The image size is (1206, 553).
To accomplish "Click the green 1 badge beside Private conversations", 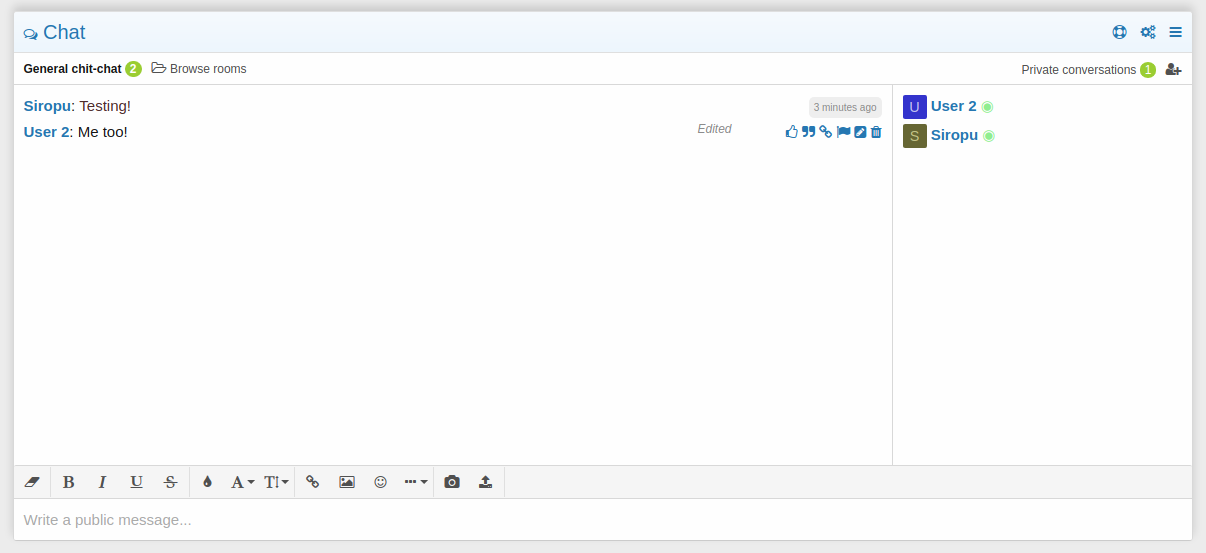I will pyautogui.click(x=1148, y=70).
